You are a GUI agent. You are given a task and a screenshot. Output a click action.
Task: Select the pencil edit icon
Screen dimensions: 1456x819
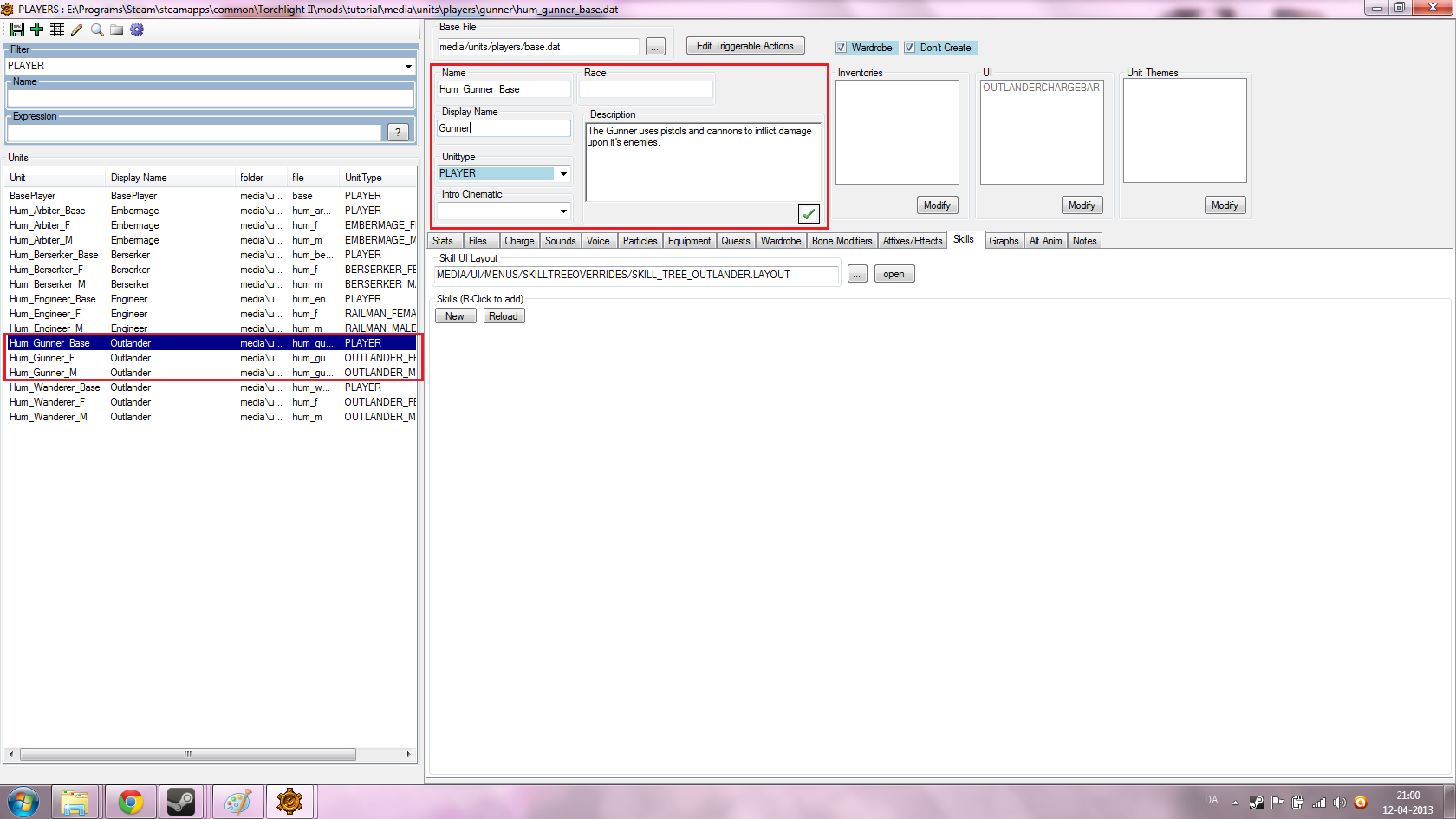click(77, 29)
